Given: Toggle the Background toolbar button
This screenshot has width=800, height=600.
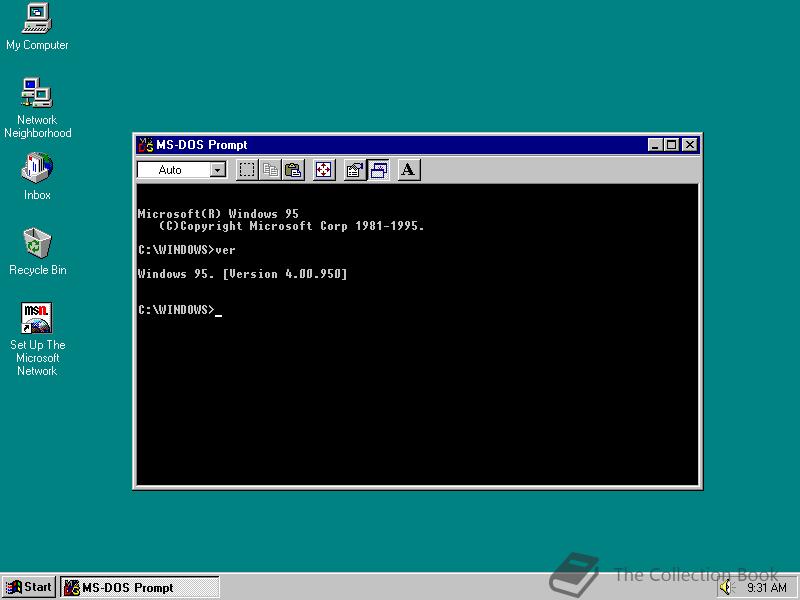Looking at the screenshot, I should 378,170.
